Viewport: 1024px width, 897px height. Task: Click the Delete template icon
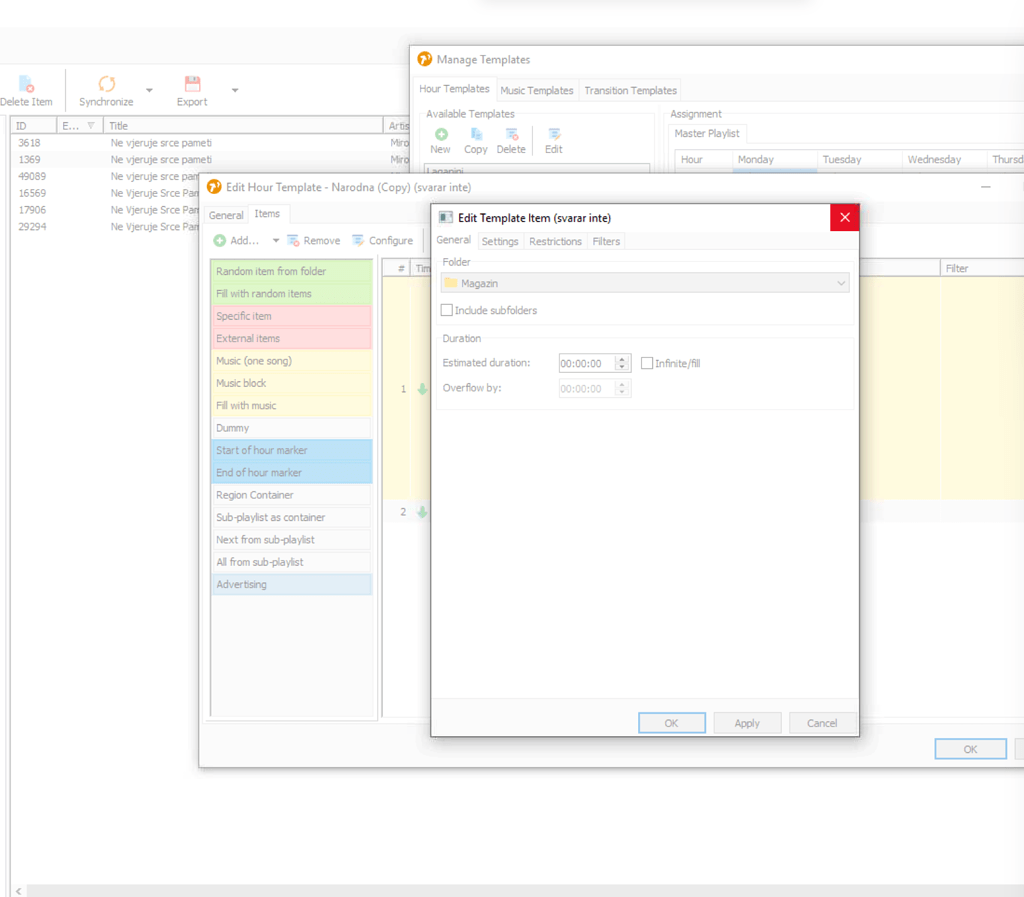coord(511,134)
